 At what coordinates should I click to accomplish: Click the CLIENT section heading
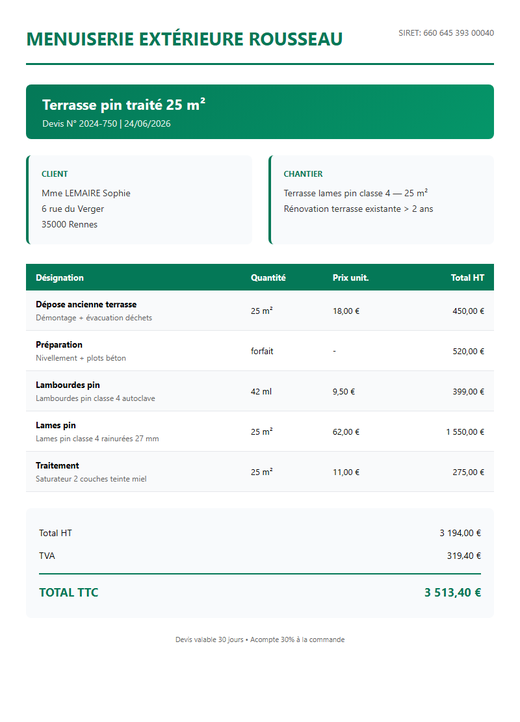point(54,174)
